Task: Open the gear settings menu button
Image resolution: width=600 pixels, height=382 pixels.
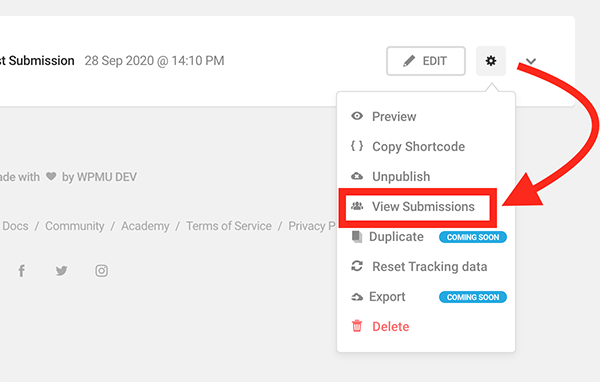Action: pos(491,61)
